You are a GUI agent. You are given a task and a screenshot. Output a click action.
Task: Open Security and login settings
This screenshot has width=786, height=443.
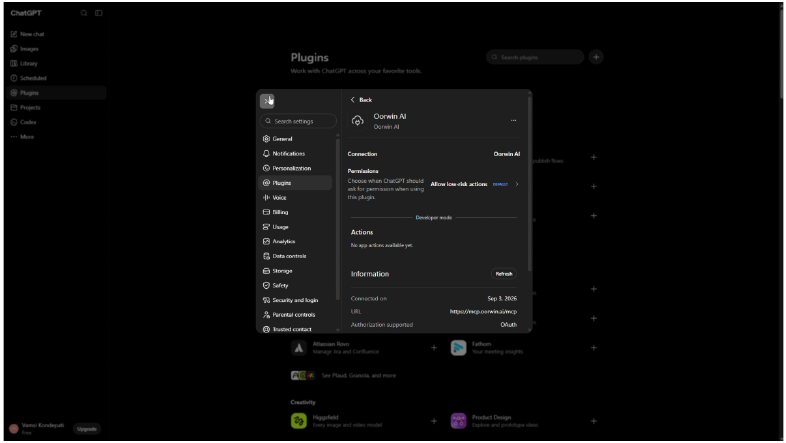[295, 300]
